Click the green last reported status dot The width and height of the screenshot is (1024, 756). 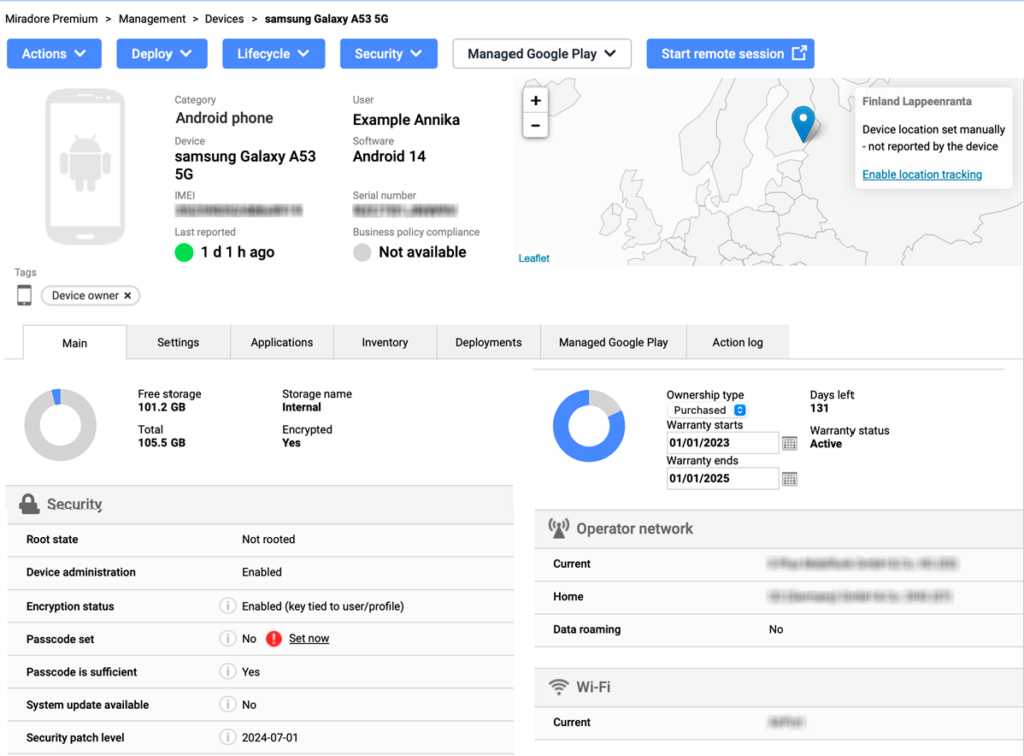[x=184, y=252]
